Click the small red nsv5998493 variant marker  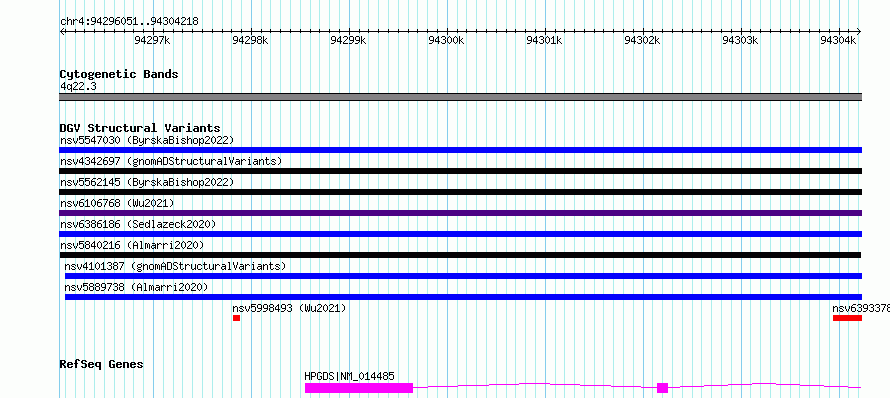point(236,318)
